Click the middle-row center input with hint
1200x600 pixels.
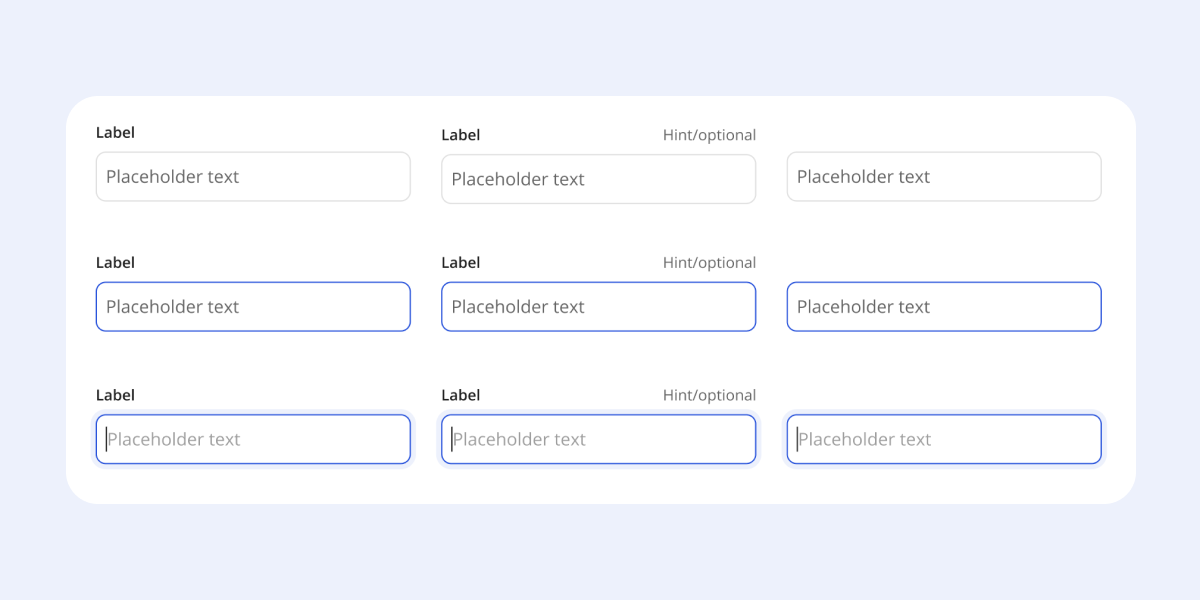(x=598, y=306)
